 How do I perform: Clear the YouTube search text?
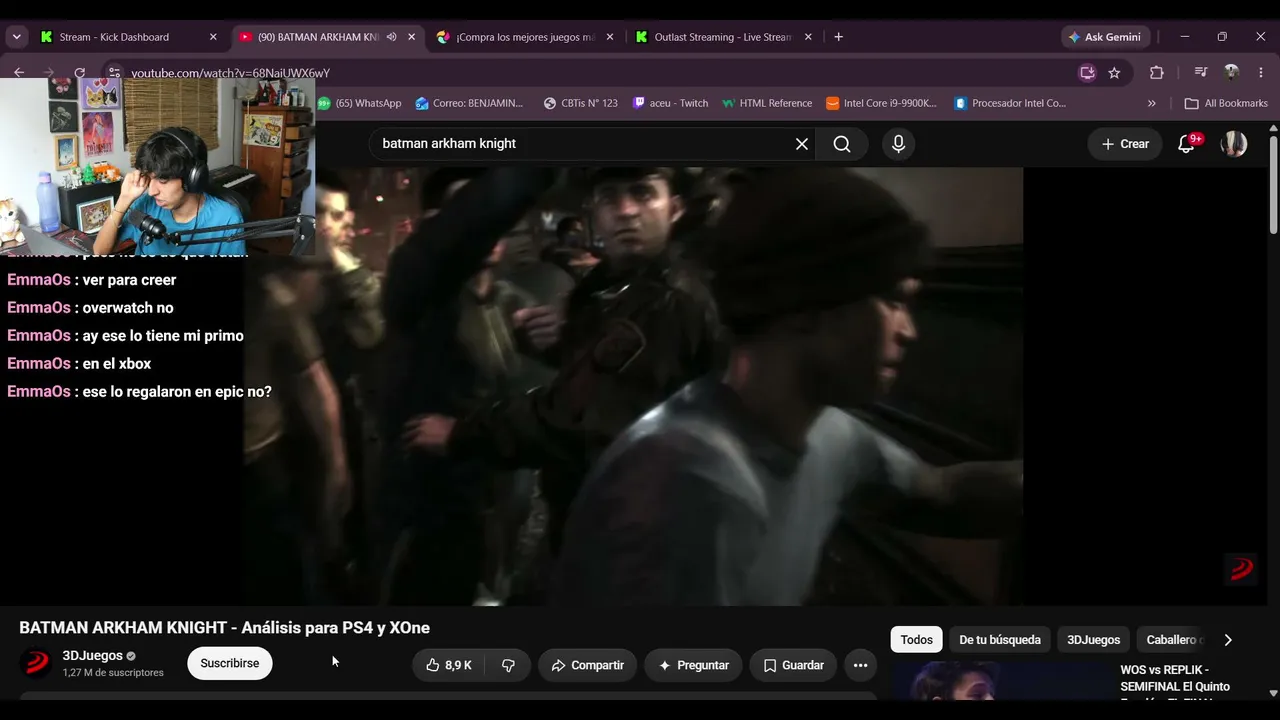(x=801, y=144)
